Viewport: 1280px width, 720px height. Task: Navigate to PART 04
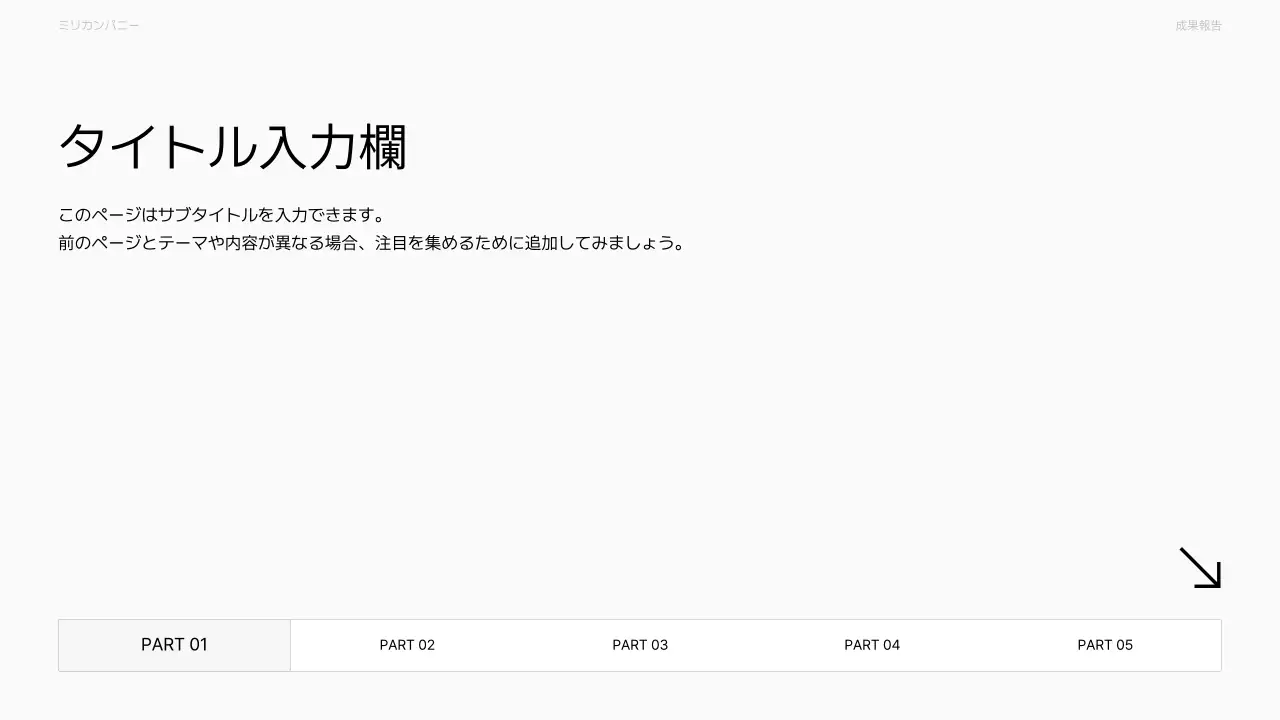(872, 645)
